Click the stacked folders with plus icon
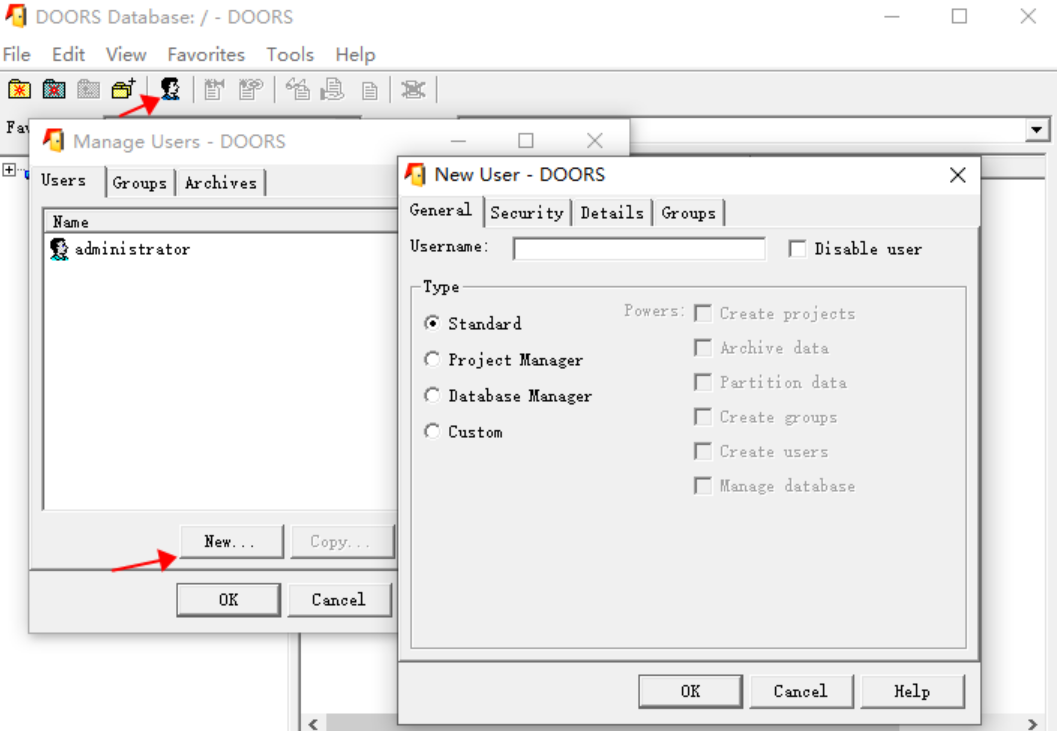Viewport: 1057px width, 731px height. pos(124,88)
